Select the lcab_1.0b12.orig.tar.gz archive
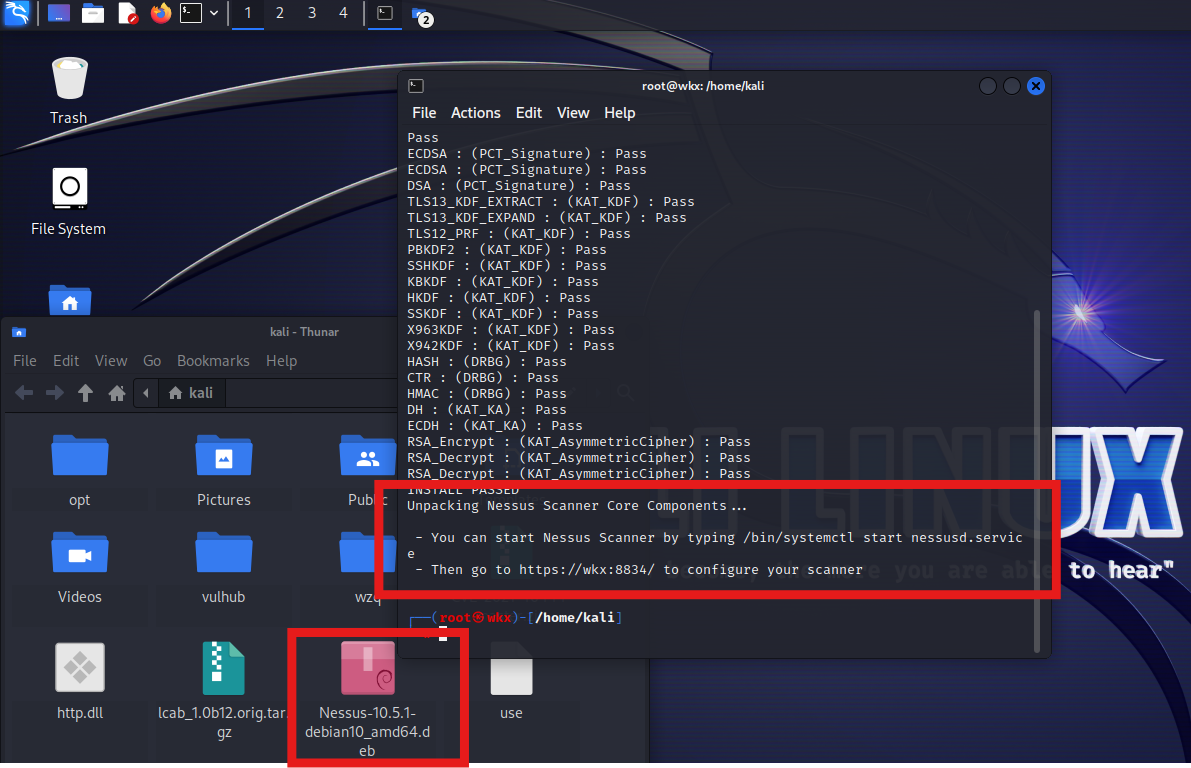The width and height of the screenshot is (1191, 768). click(223, 691)
